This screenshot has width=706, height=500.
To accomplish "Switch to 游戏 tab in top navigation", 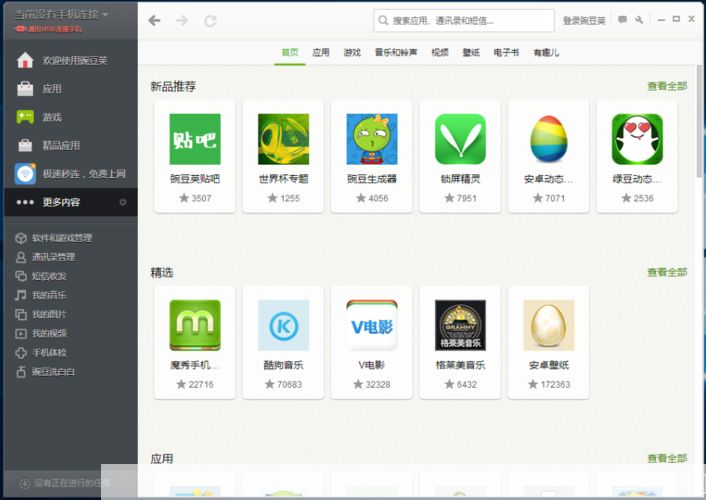I will 352,53.
